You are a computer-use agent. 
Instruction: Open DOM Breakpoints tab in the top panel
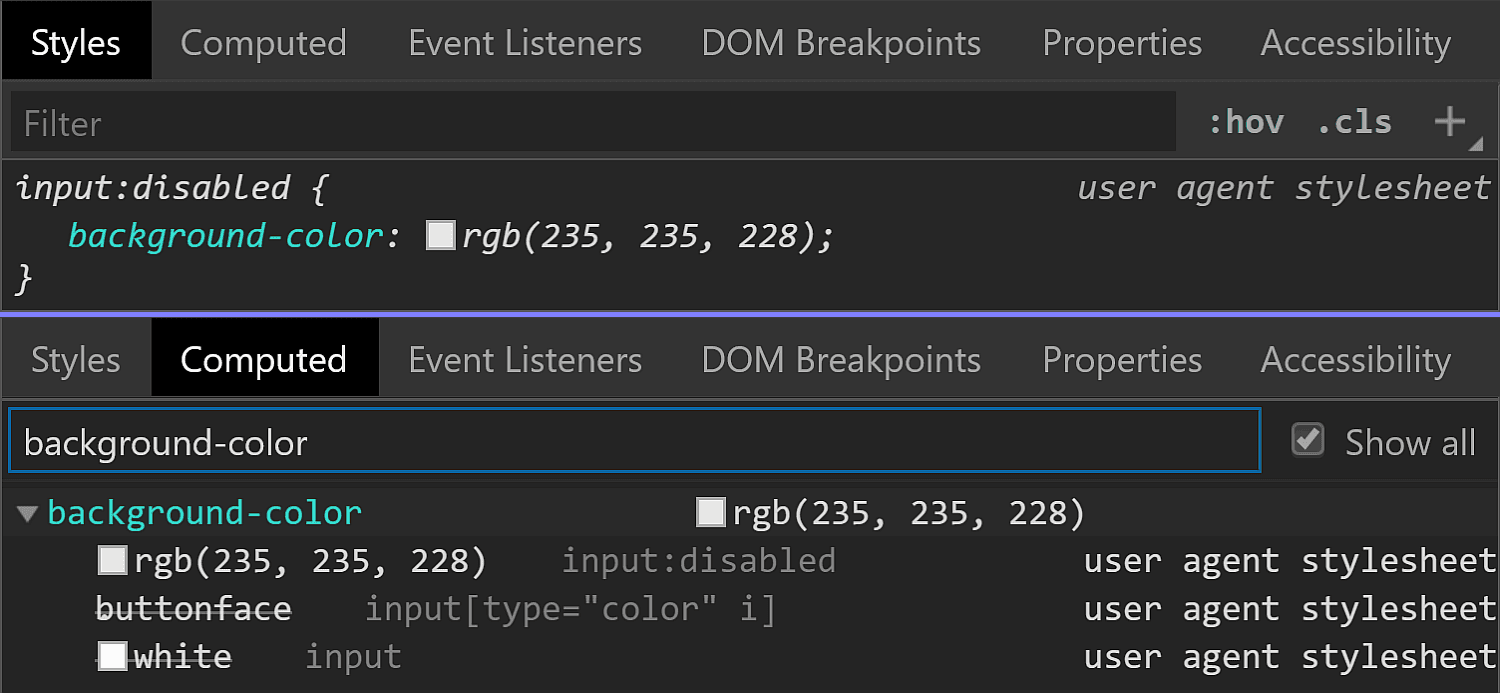pos(841,43)
